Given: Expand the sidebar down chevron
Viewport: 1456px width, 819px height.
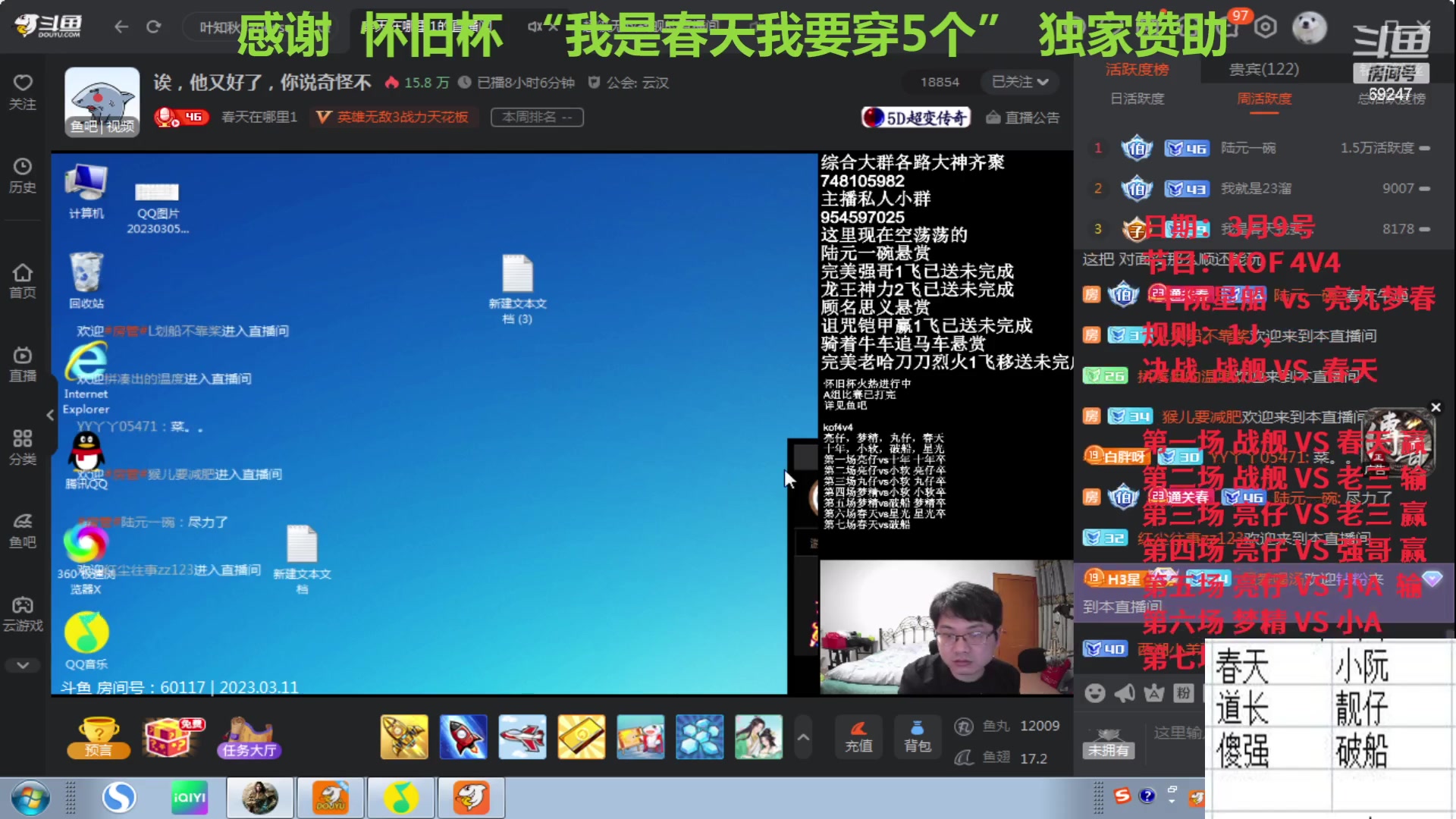Looking at the screenshot, I should pyautogui.click(x=23, y=665).
